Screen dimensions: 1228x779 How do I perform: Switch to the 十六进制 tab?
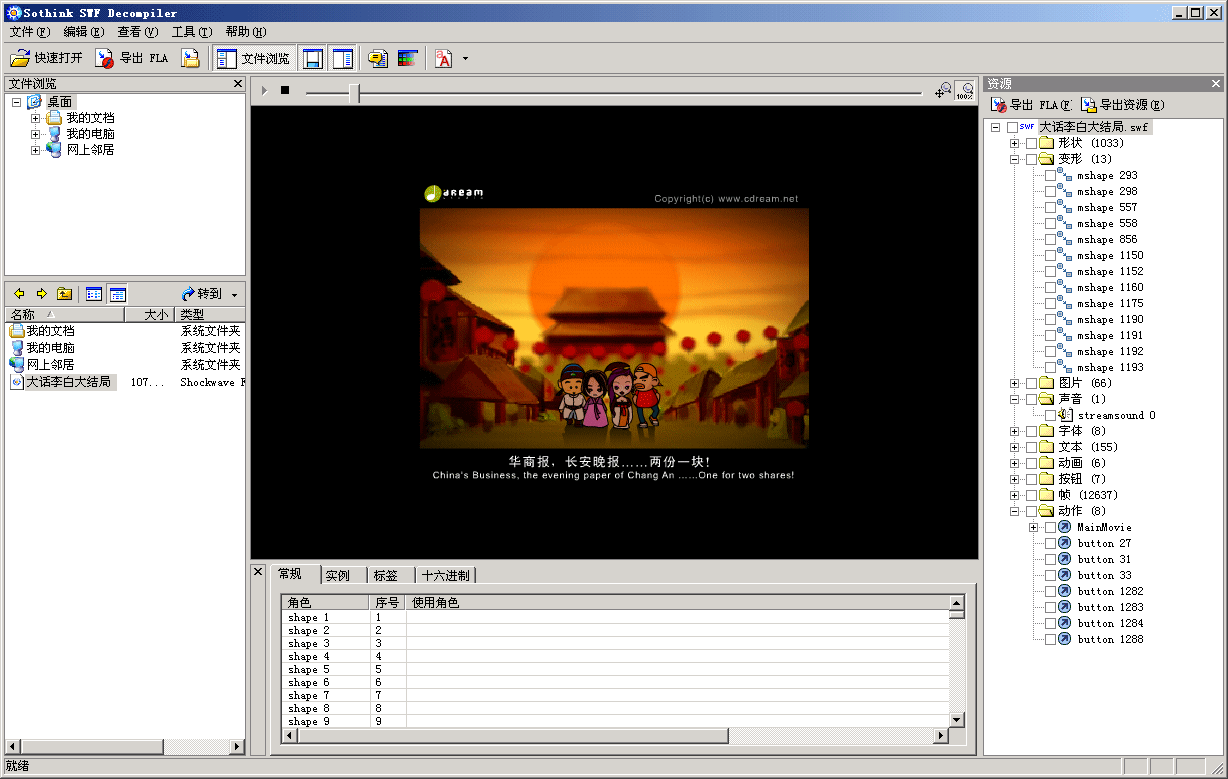click(x=446, y=575)
